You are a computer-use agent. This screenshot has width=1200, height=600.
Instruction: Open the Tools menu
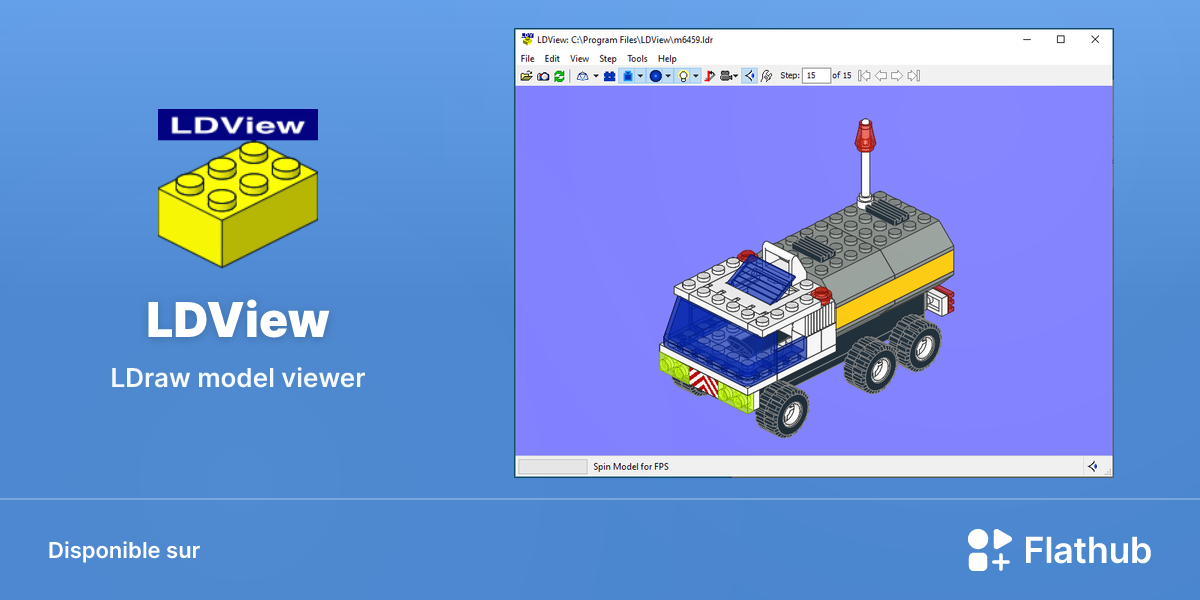(637, 59)
